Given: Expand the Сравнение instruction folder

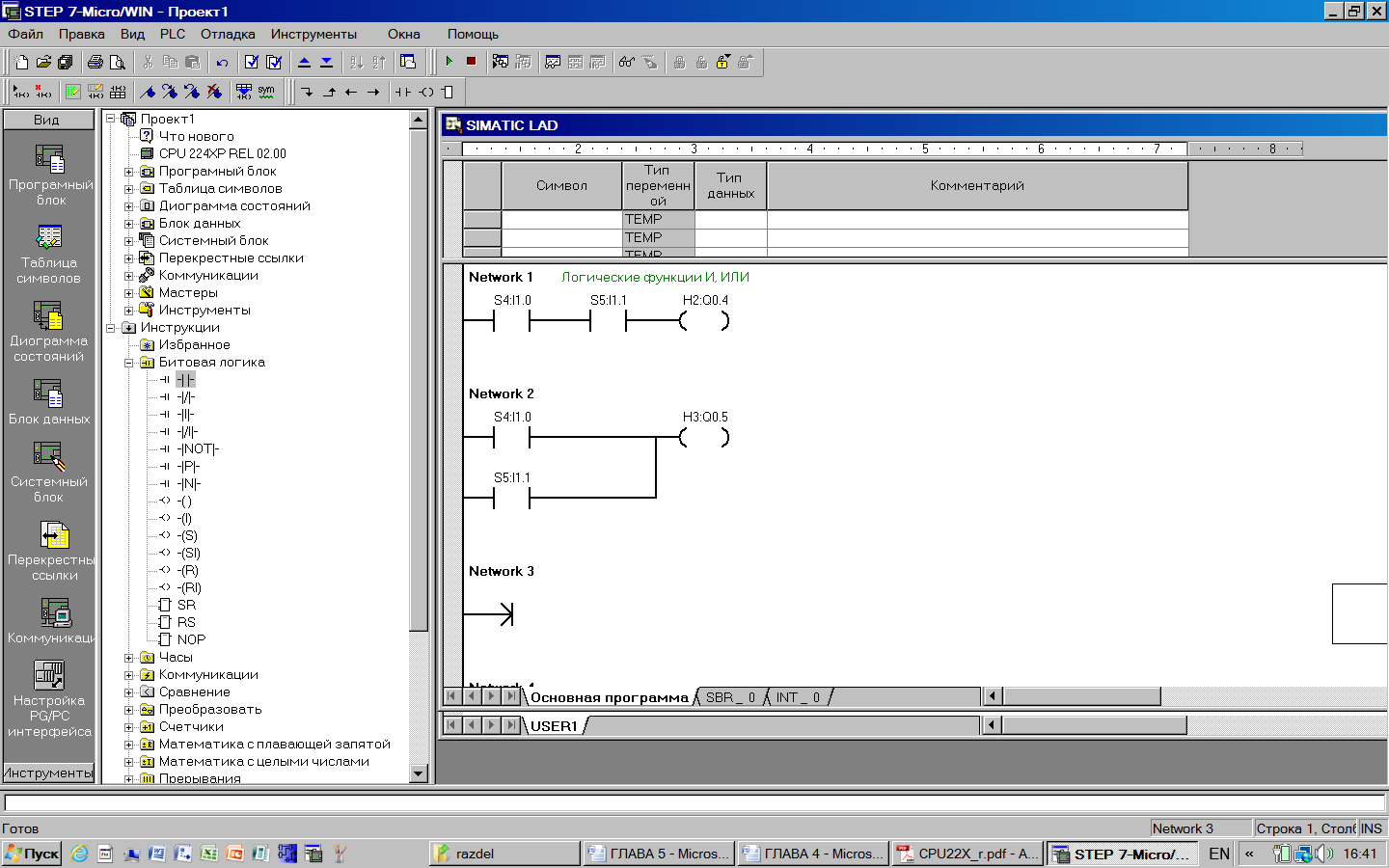Looking at the screenshot, I should pyautogui.click(x=128, y=692).
